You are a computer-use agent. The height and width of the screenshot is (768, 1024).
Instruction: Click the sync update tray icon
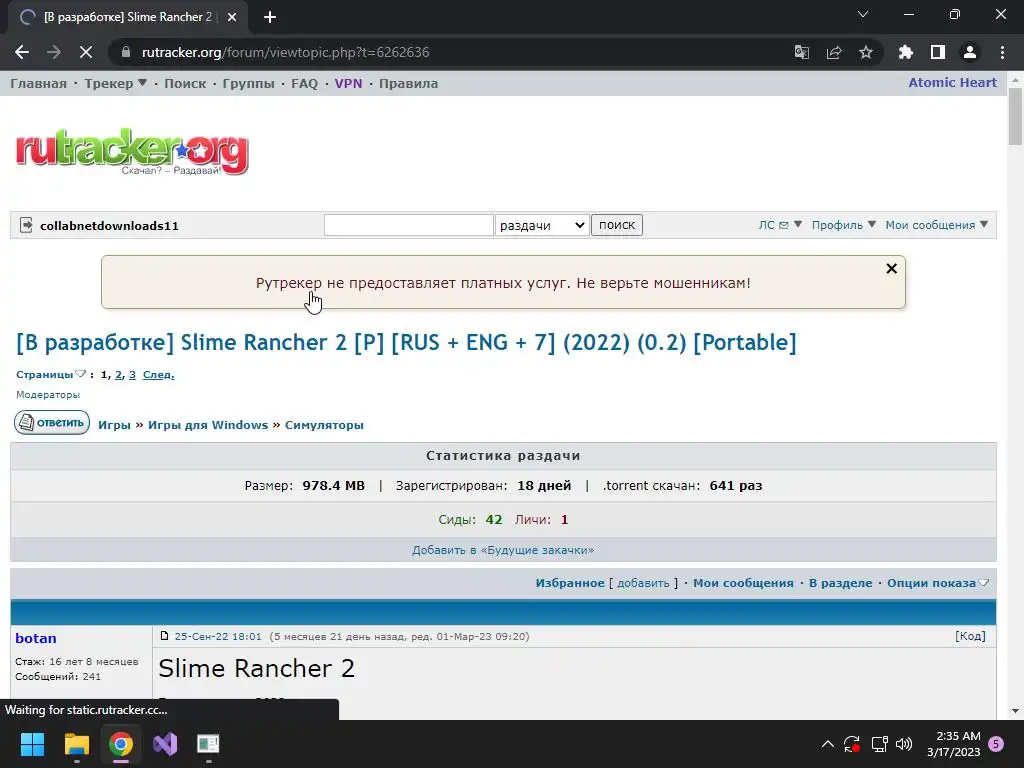[x=852, y=744]
